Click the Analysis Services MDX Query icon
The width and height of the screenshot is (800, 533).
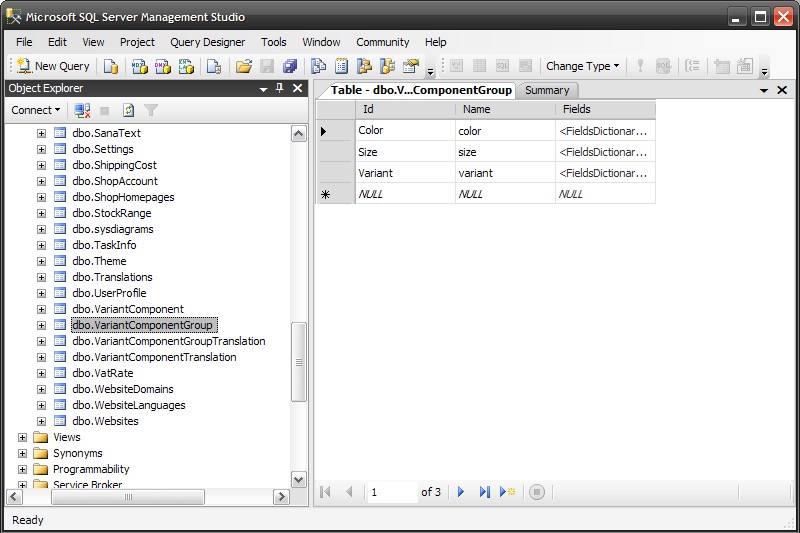139,66
